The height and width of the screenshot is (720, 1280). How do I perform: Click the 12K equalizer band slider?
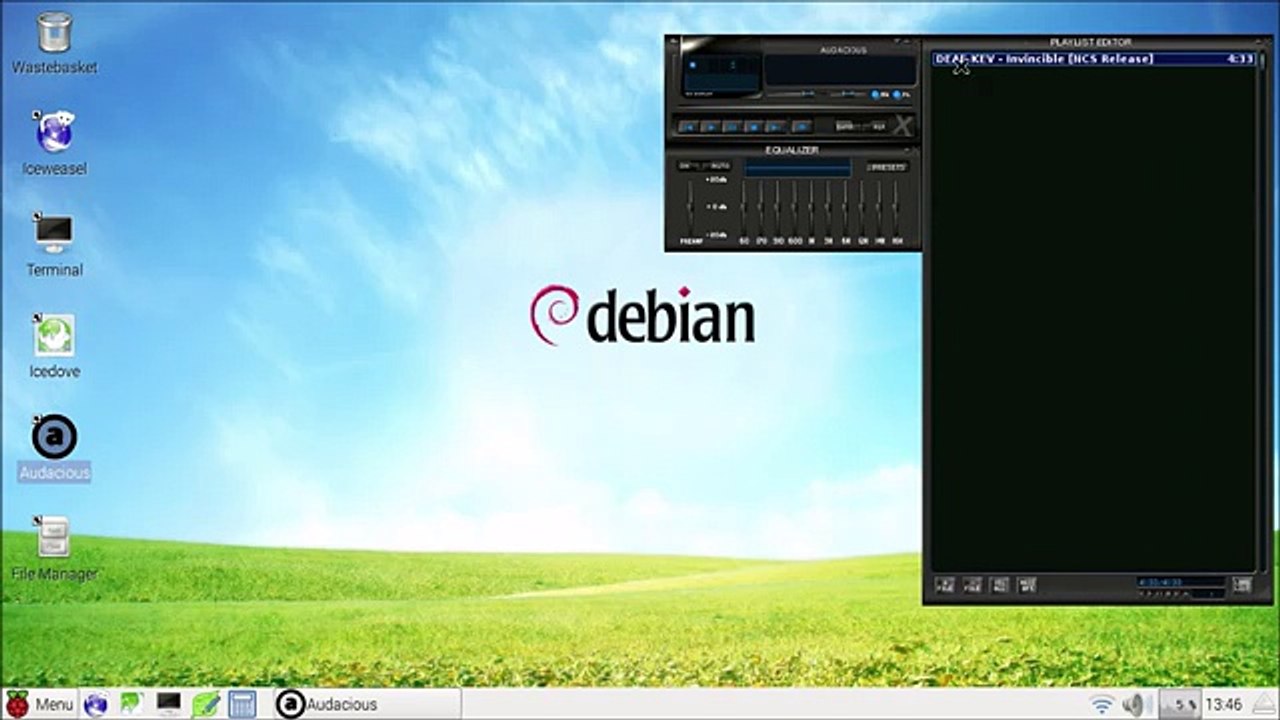863,208
